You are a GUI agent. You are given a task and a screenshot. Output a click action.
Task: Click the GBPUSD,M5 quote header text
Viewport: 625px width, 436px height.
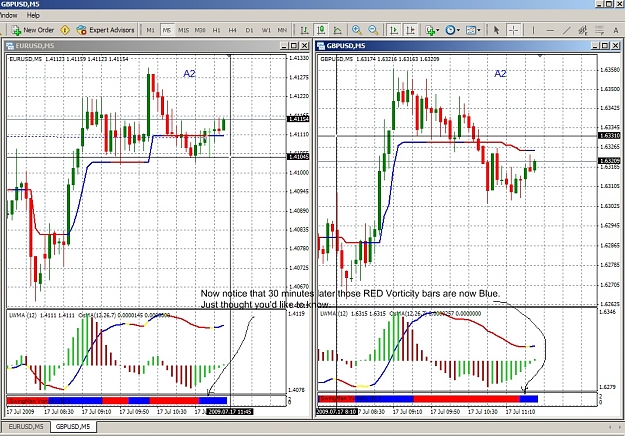coord(380,59)
